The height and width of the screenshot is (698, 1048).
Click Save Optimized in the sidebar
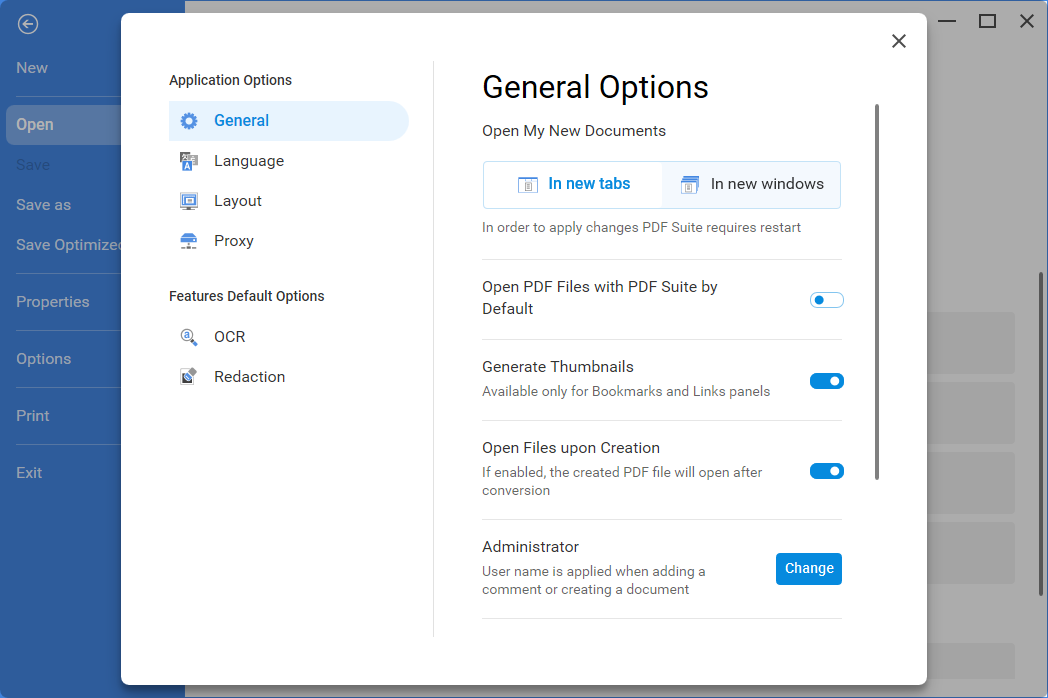pos(68,245)
